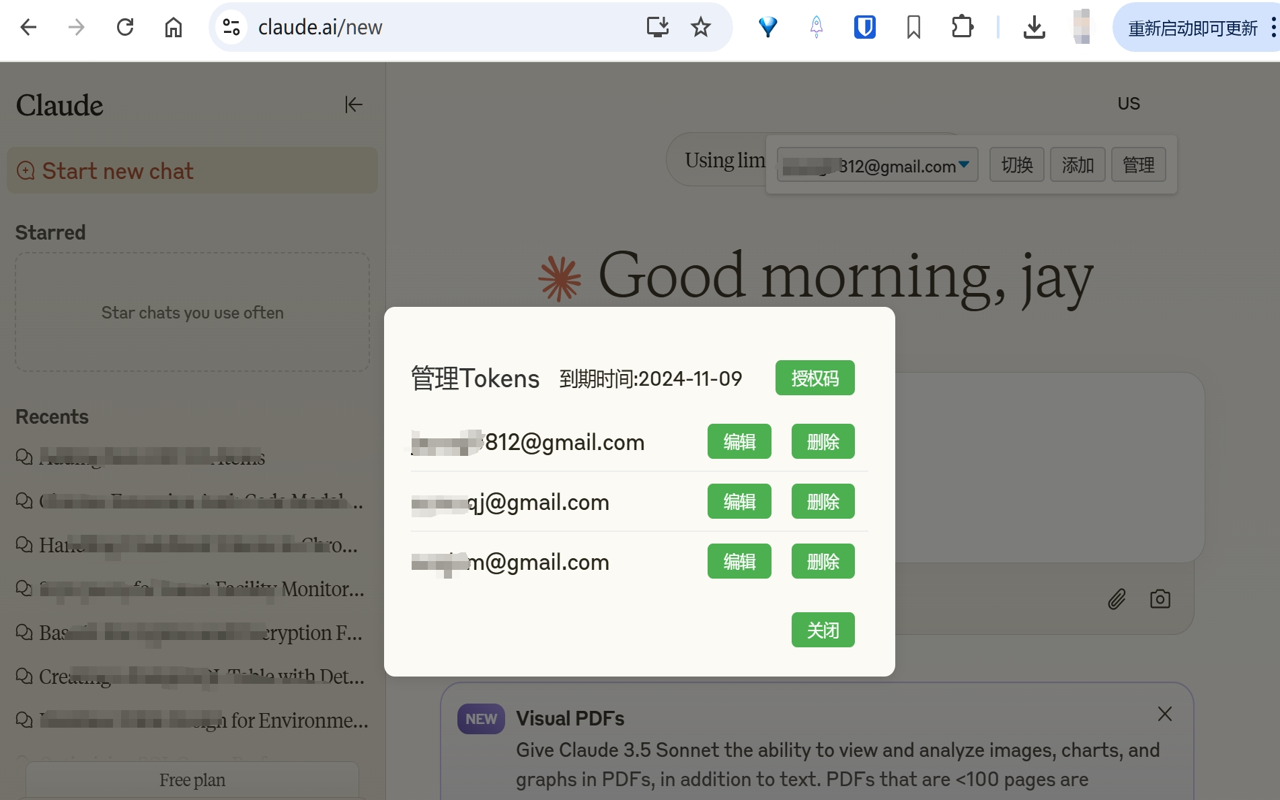Viewport: 1280px width, 800px height.
Task: Go back using the browser back arrow
Action: (28, 27)
